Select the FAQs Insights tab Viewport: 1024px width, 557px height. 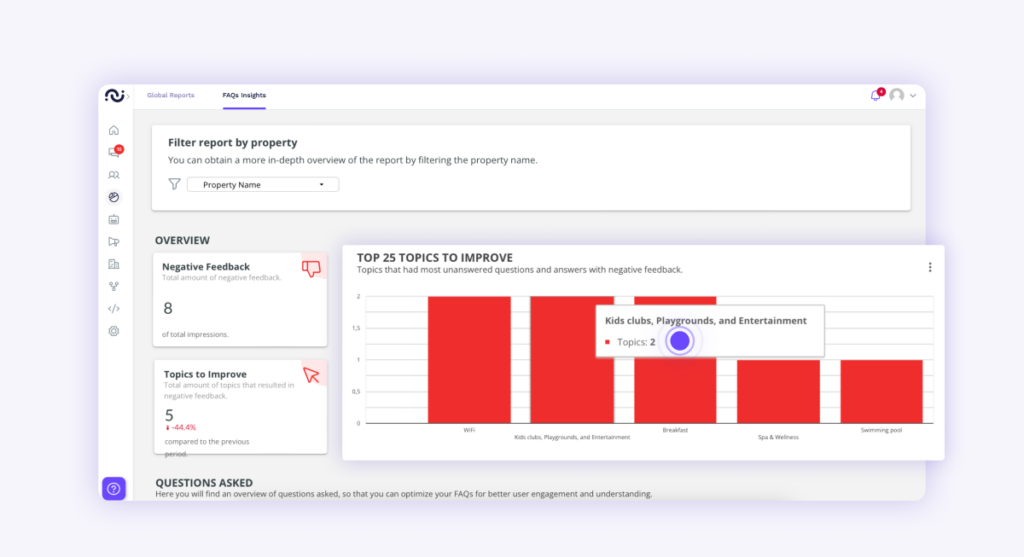[244, 95]
